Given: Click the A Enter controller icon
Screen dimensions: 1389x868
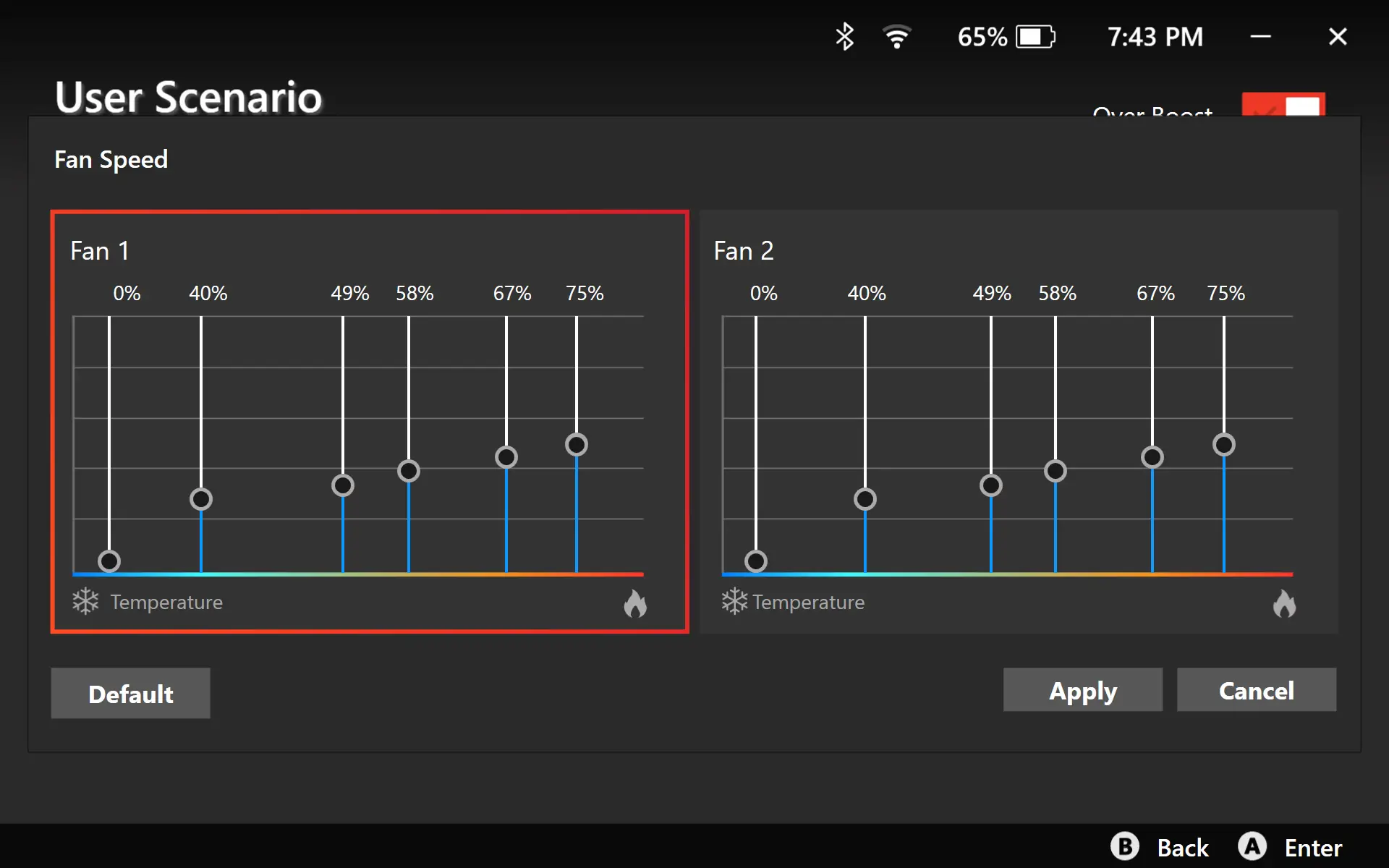Looking at the screenshot, I should tap(1252, 846).
